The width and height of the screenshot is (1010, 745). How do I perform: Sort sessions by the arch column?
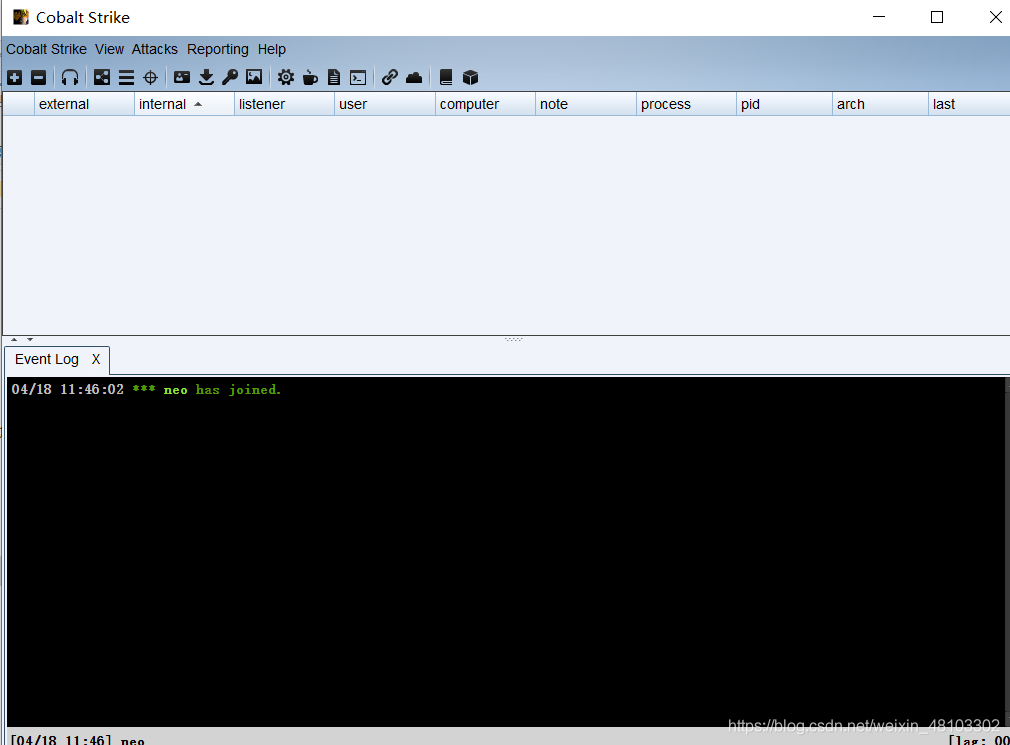[x=880, y=104]
